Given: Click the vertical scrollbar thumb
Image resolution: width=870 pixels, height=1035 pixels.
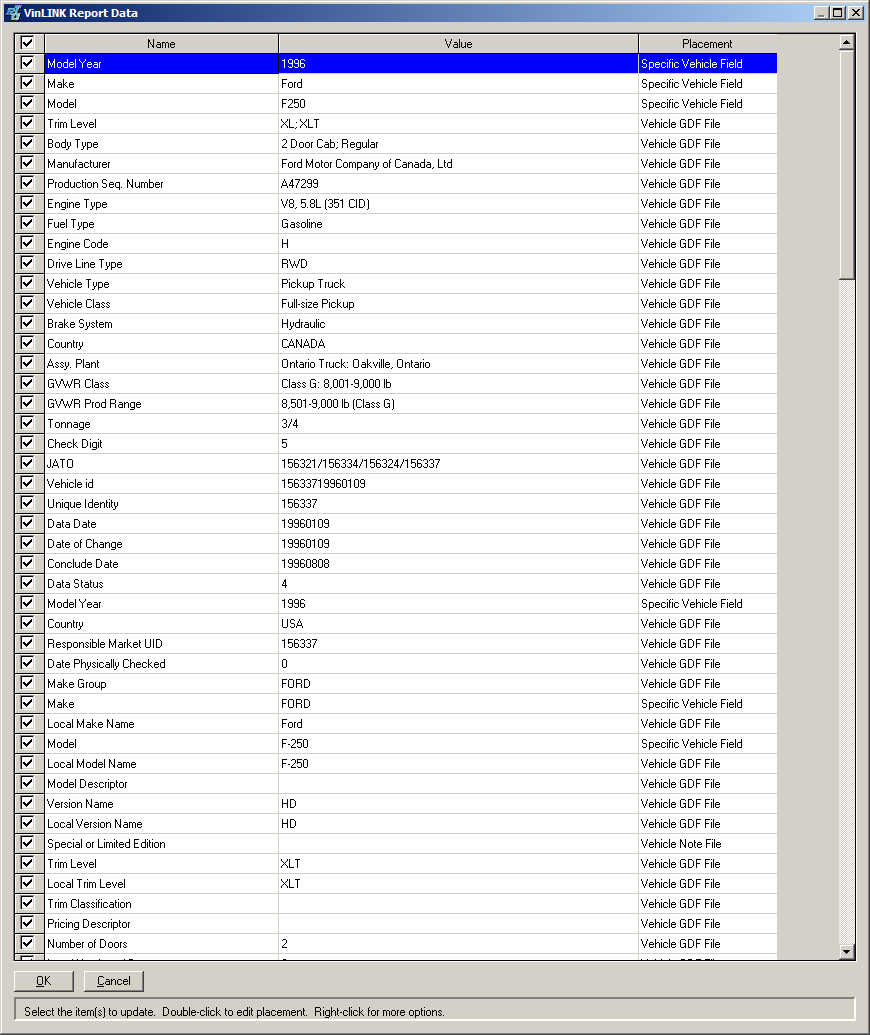Looking at the screenshot, I should (x=847, y=165).
